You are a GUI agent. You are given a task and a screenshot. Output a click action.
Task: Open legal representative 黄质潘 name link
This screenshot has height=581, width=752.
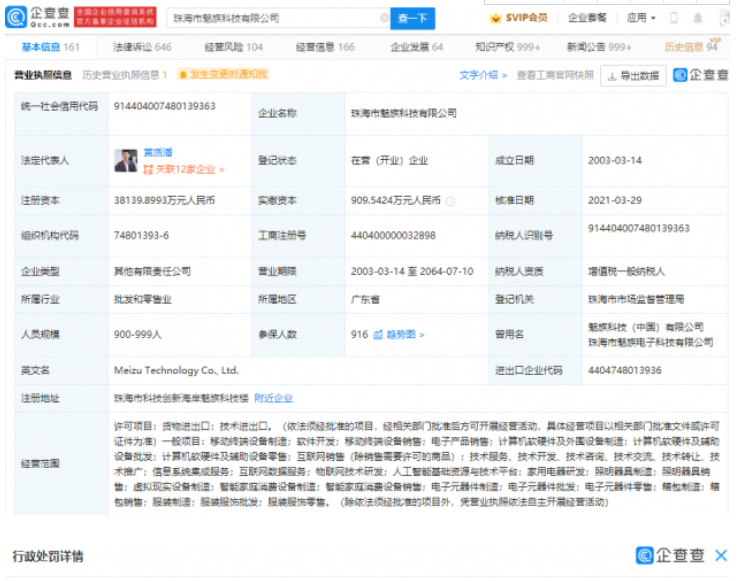(x=158, y=153)
